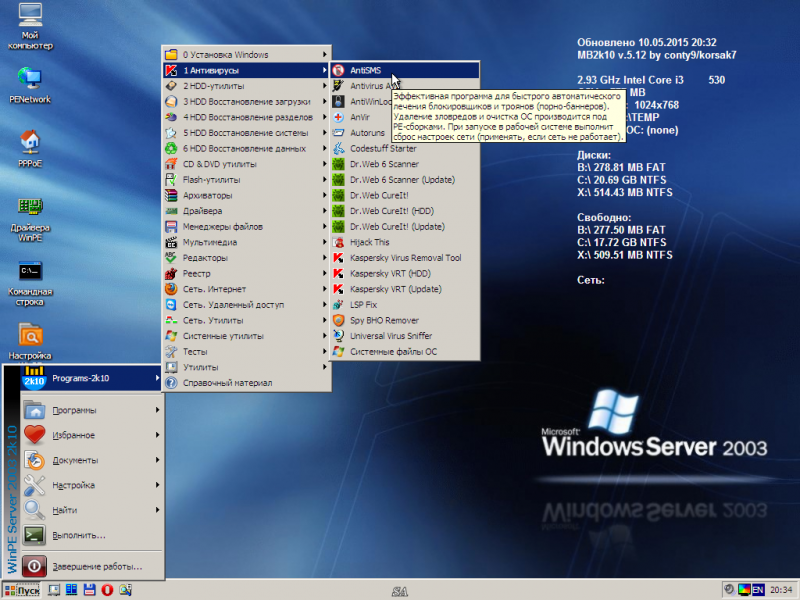The image size is (800, 600).
Task: Open LSP Fix utility
Action: pos(405,305)
